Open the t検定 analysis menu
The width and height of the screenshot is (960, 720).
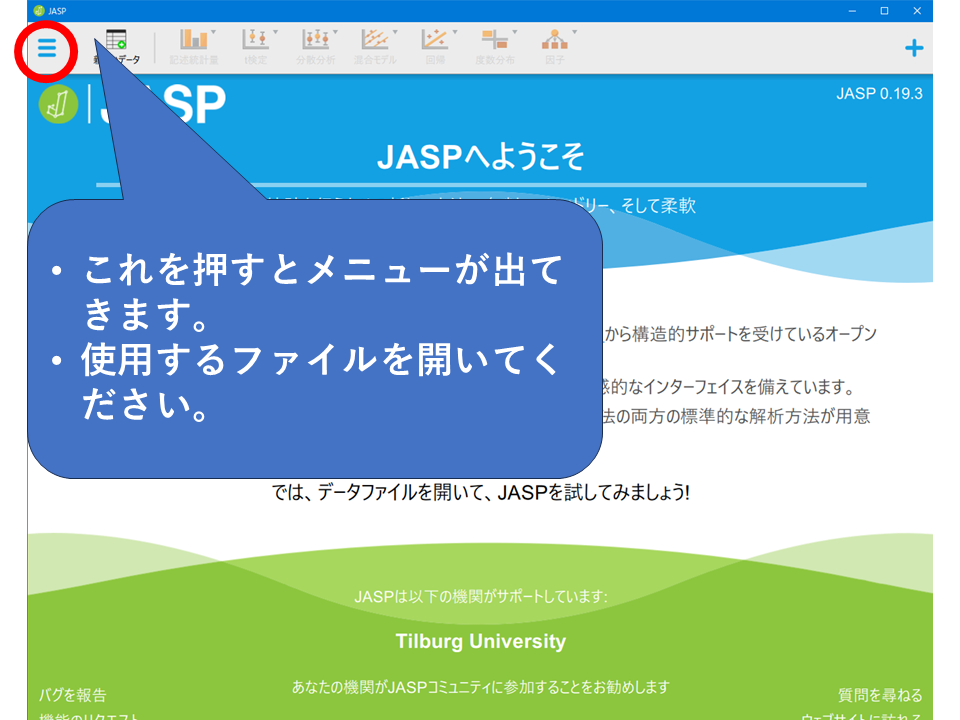[x=256, y=47]
